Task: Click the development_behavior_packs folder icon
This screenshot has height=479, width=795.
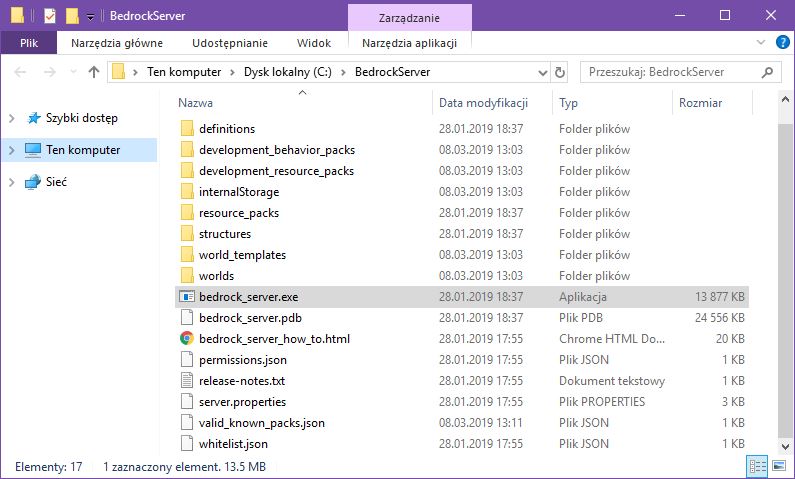Action: (187, 150)
